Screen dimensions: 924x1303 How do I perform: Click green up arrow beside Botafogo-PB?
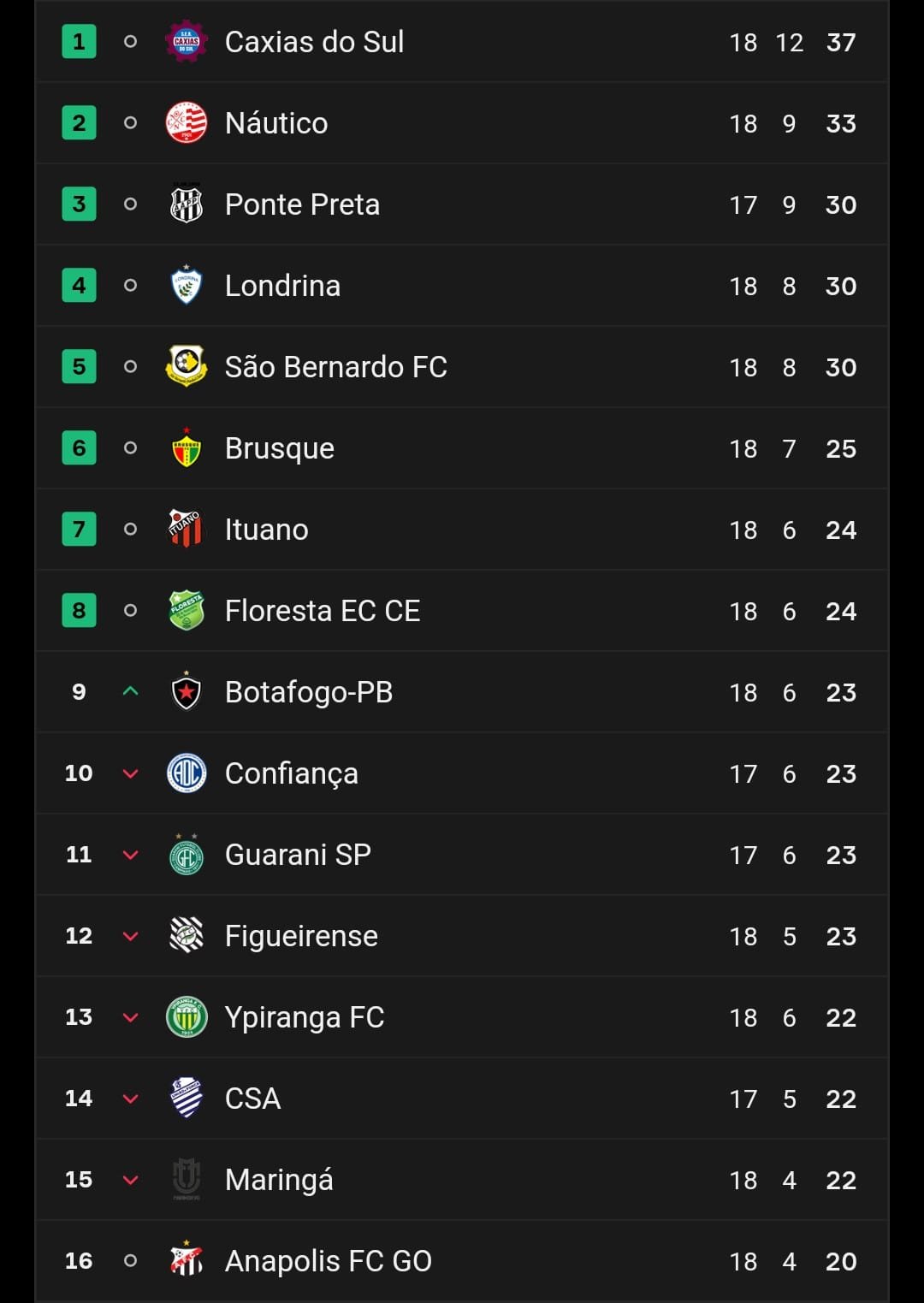(x=131, y=691)
